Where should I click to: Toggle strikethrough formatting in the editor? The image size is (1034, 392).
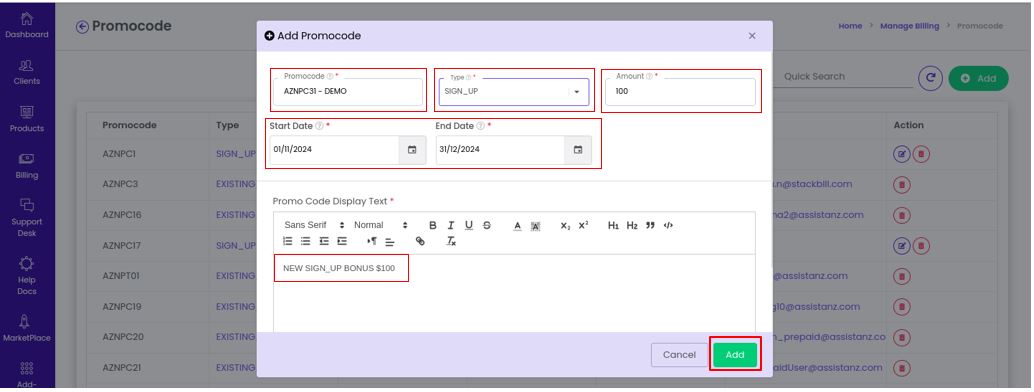487,225
